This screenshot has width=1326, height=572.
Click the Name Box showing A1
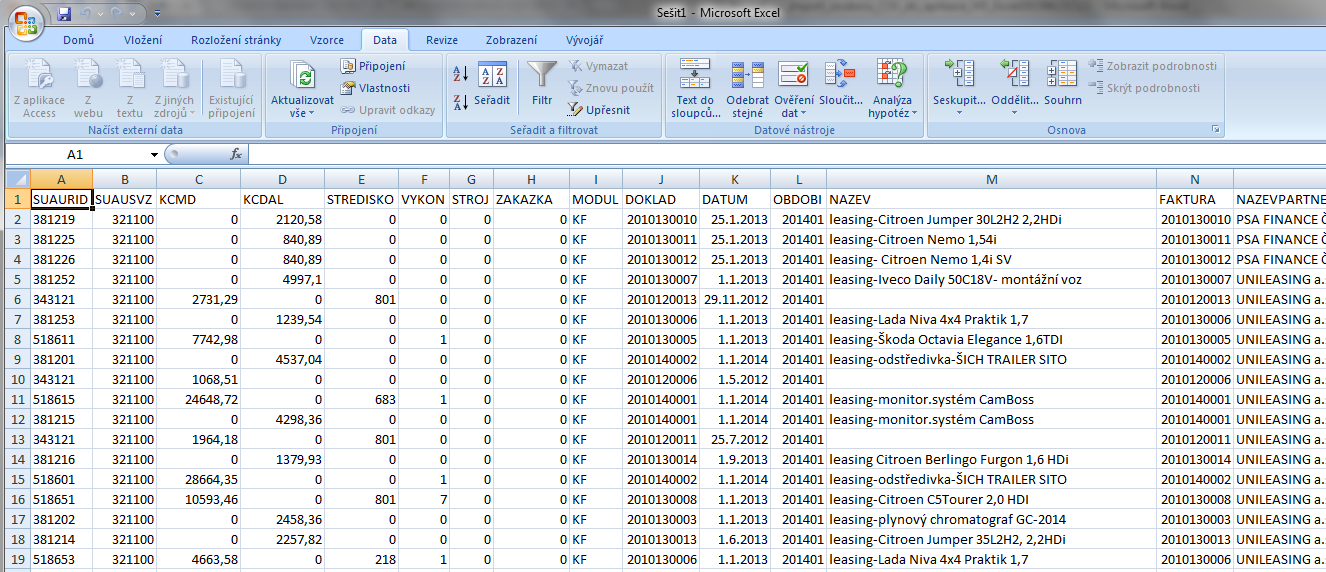pyautogui.click(x=75, y=155)
